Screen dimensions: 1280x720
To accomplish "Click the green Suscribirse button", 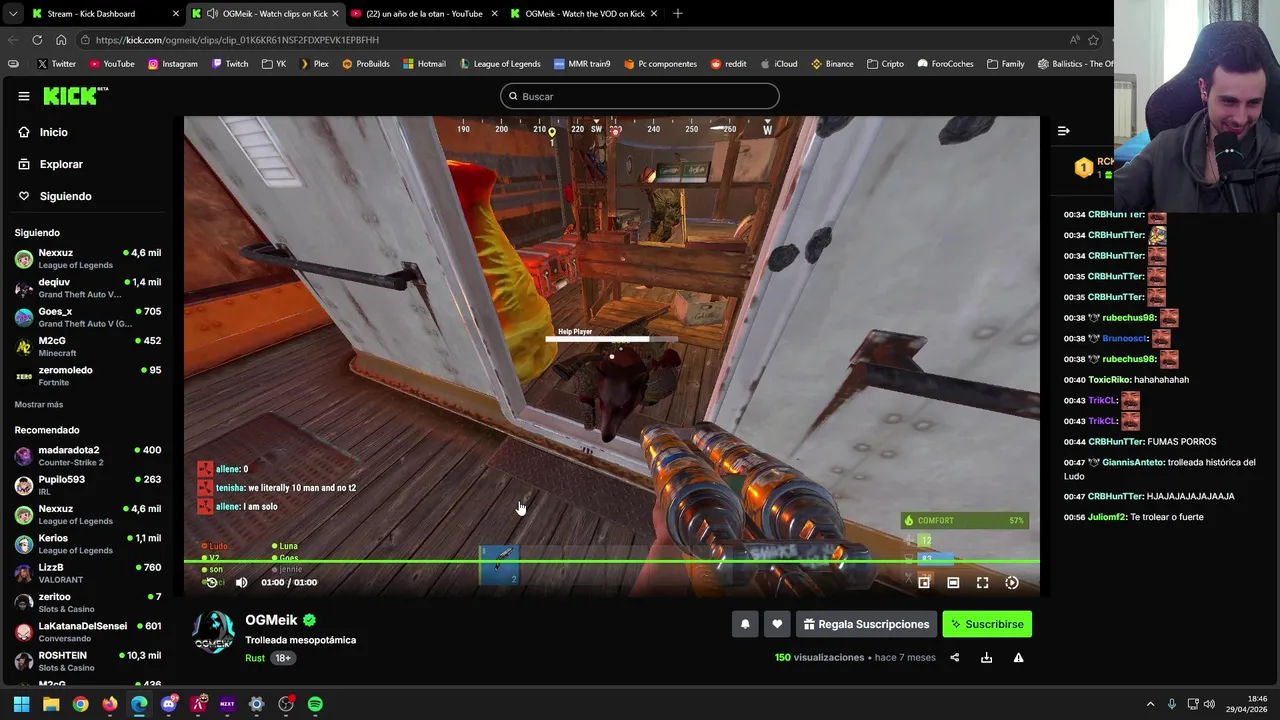I will [x=987, y=624].
